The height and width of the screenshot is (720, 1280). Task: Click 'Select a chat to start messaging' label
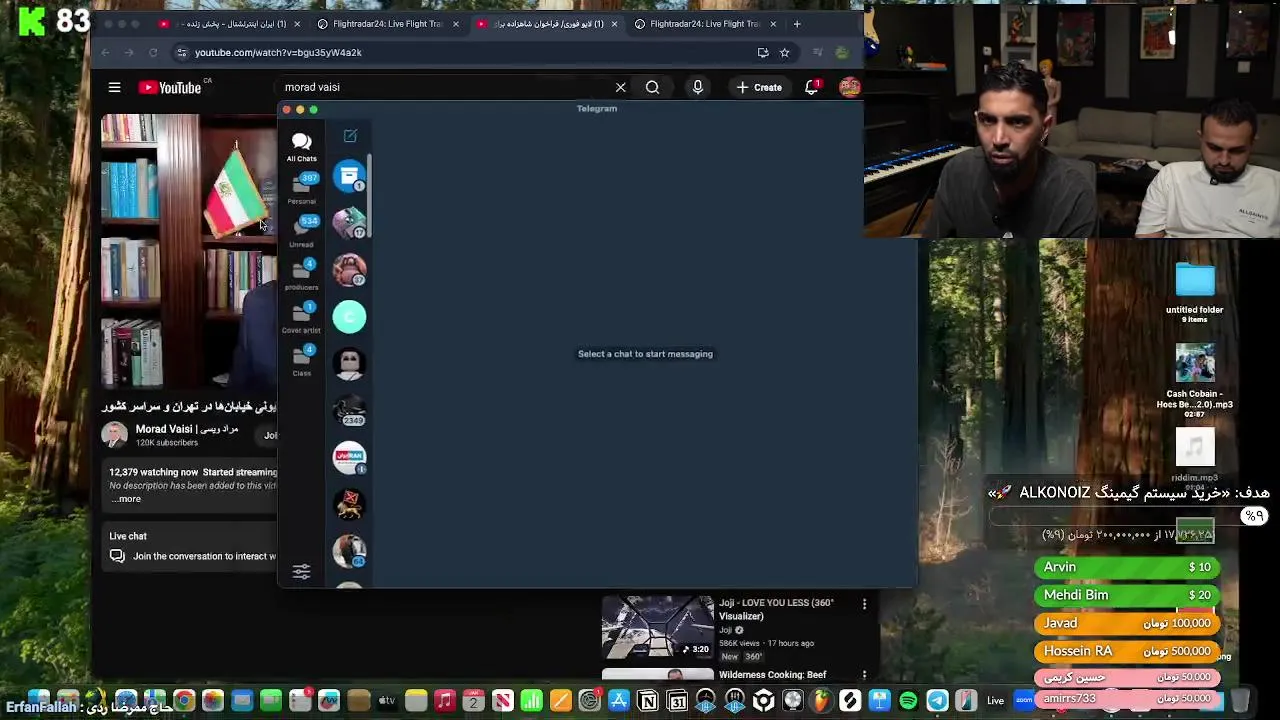pos(645,354)
